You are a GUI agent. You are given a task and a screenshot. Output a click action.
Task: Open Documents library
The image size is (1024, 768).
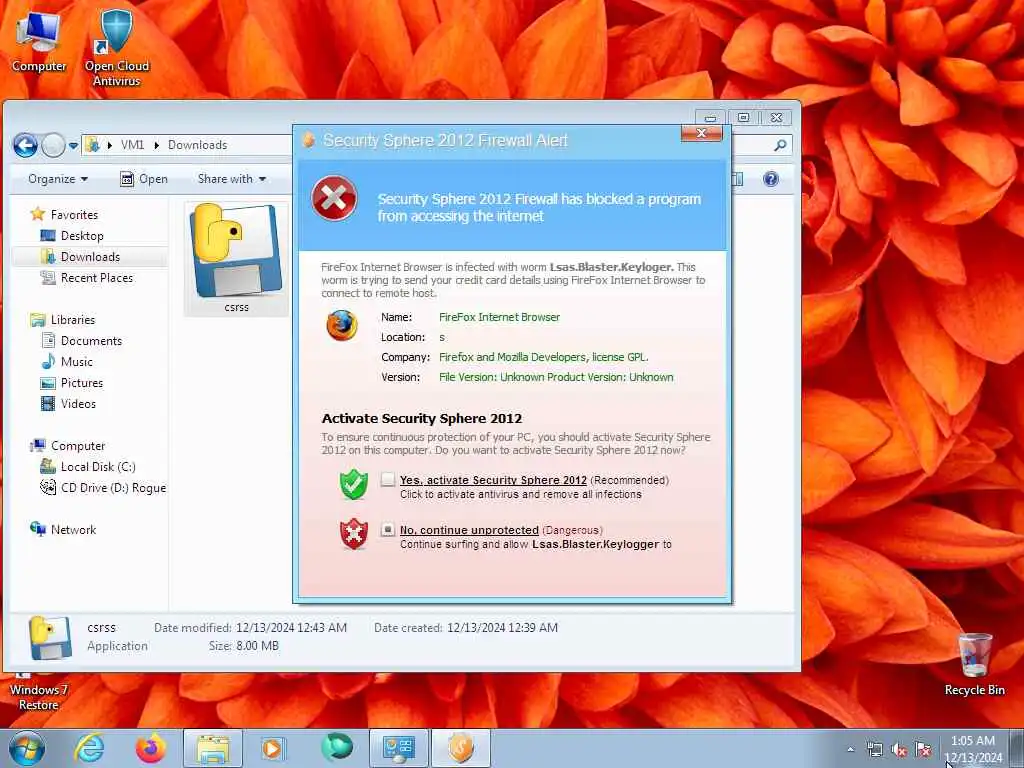(91, 341)
